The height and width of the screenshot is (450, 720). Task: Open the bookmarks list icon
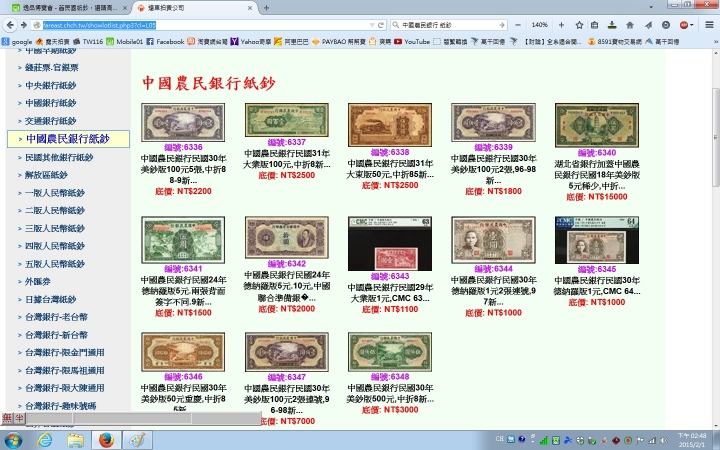(x=594, y=25)
